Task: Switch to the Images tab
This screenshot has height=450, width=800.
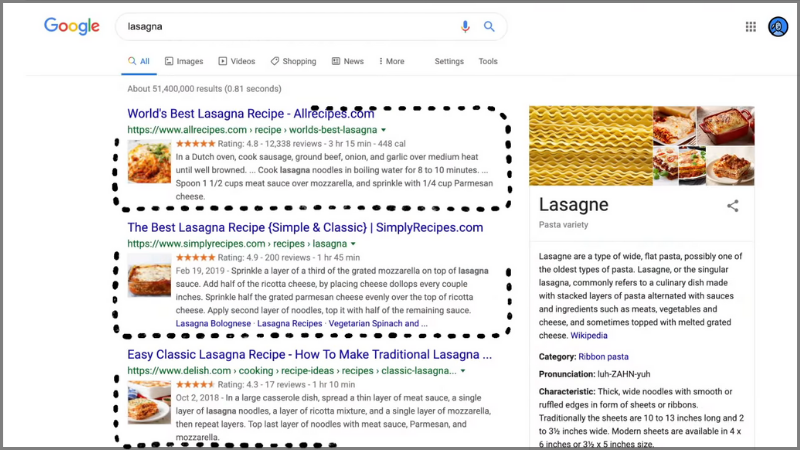Action: click(184, 61)
